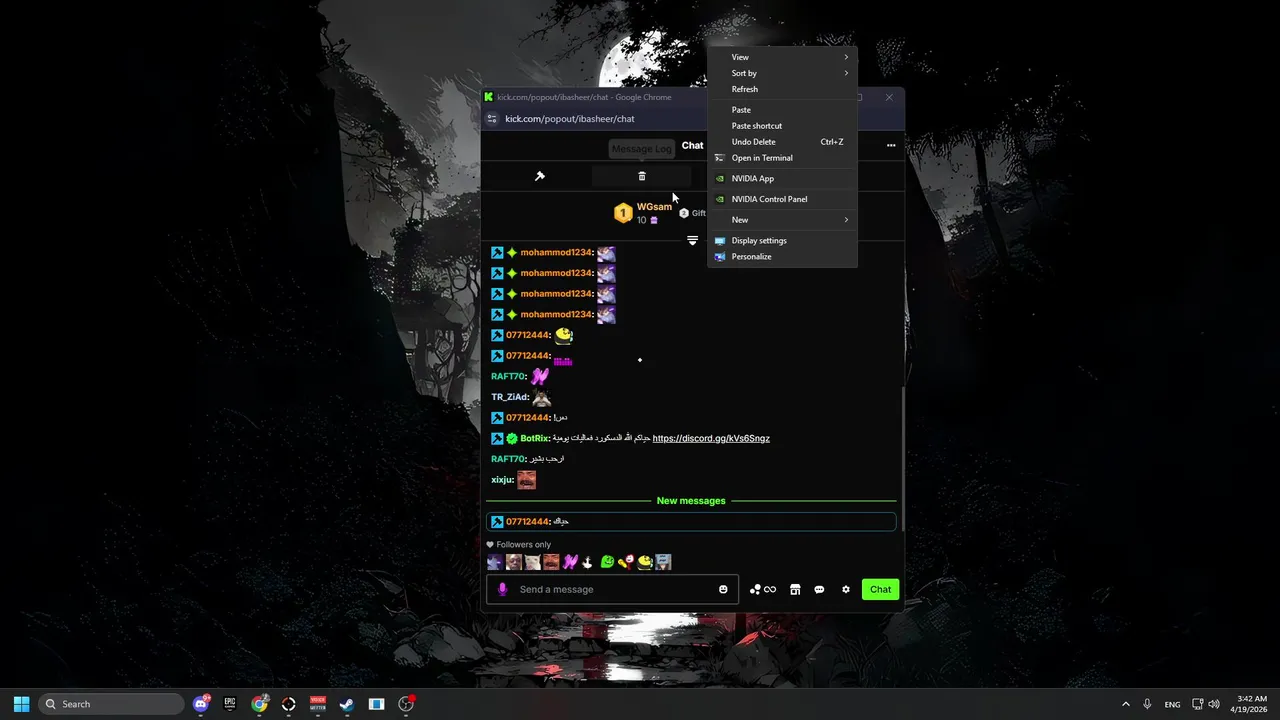Open the shop storefront icon
This screenshot has width=1280, height=720.
(795, 589)
